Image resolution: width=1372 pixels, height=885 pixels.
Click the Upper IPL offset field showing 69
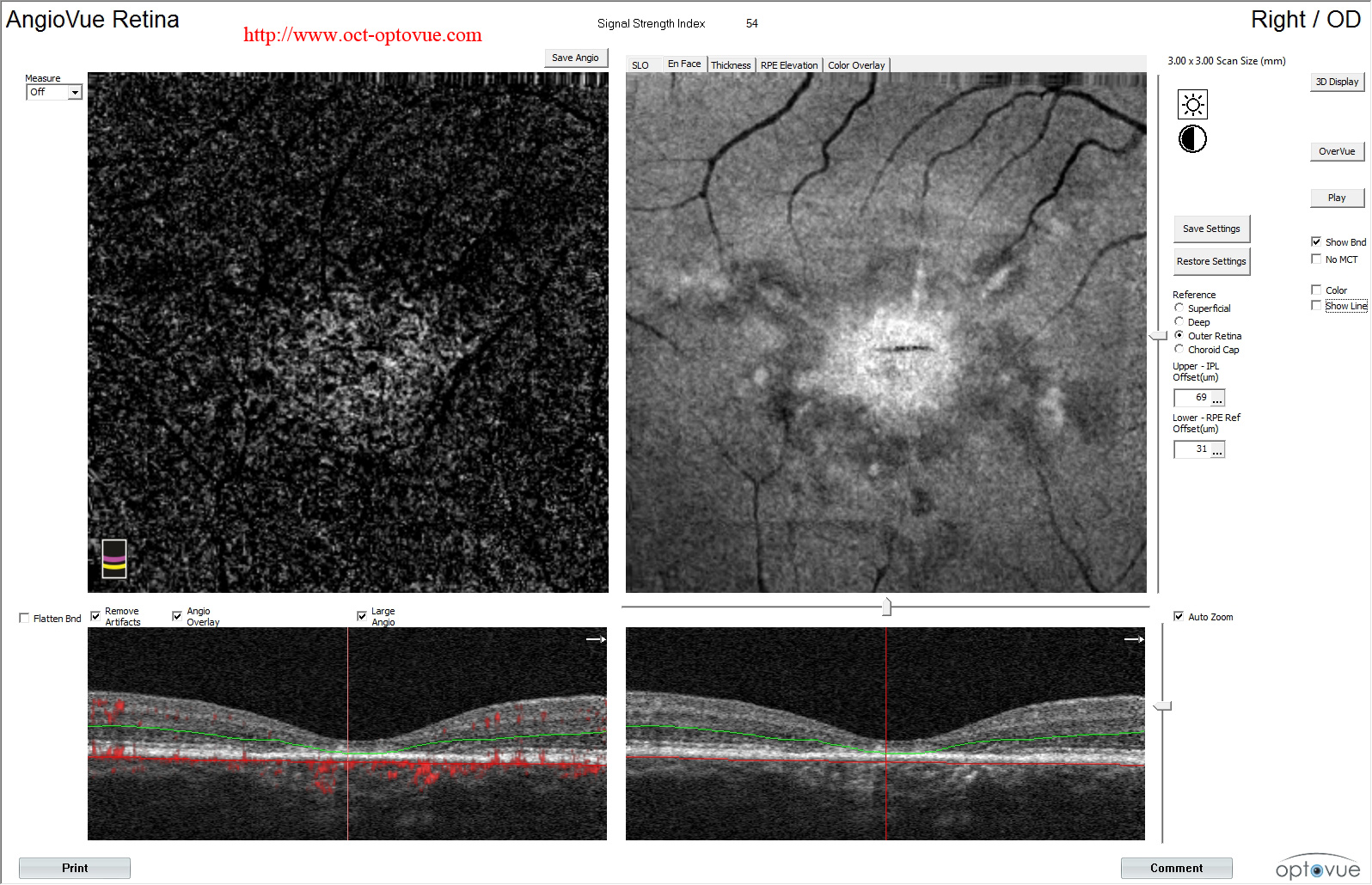pos(1192,398)
